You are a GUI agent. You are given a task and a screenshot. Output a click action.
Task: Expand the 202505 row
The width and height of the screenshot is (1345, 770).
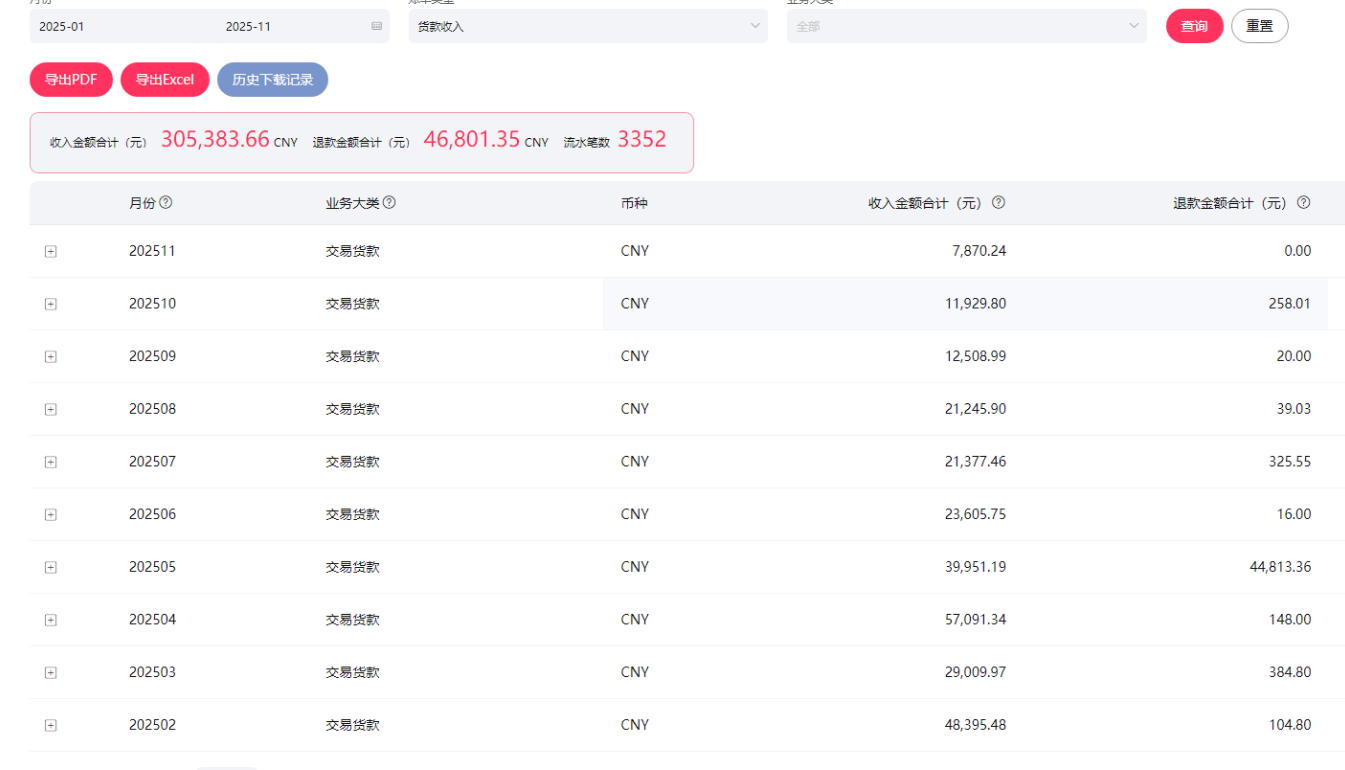(51, 567)
